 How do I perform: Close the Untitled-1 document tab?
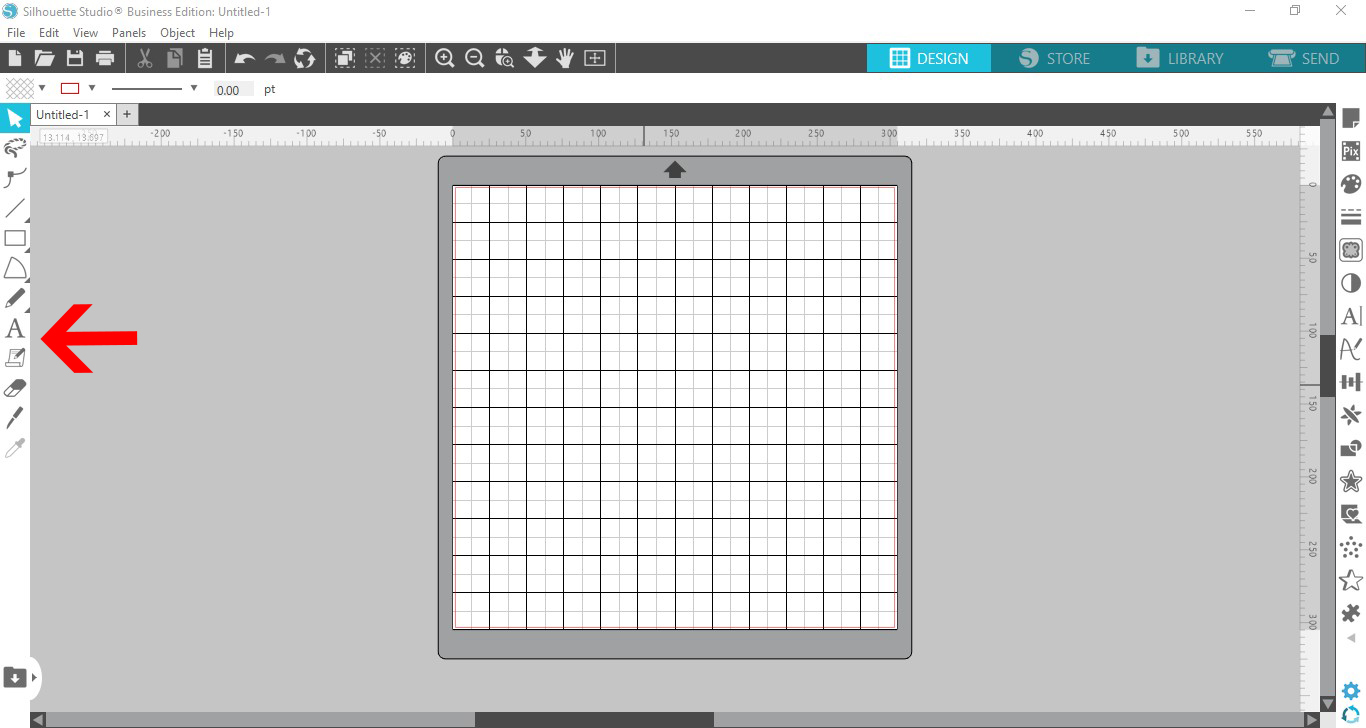click(107, 115)
